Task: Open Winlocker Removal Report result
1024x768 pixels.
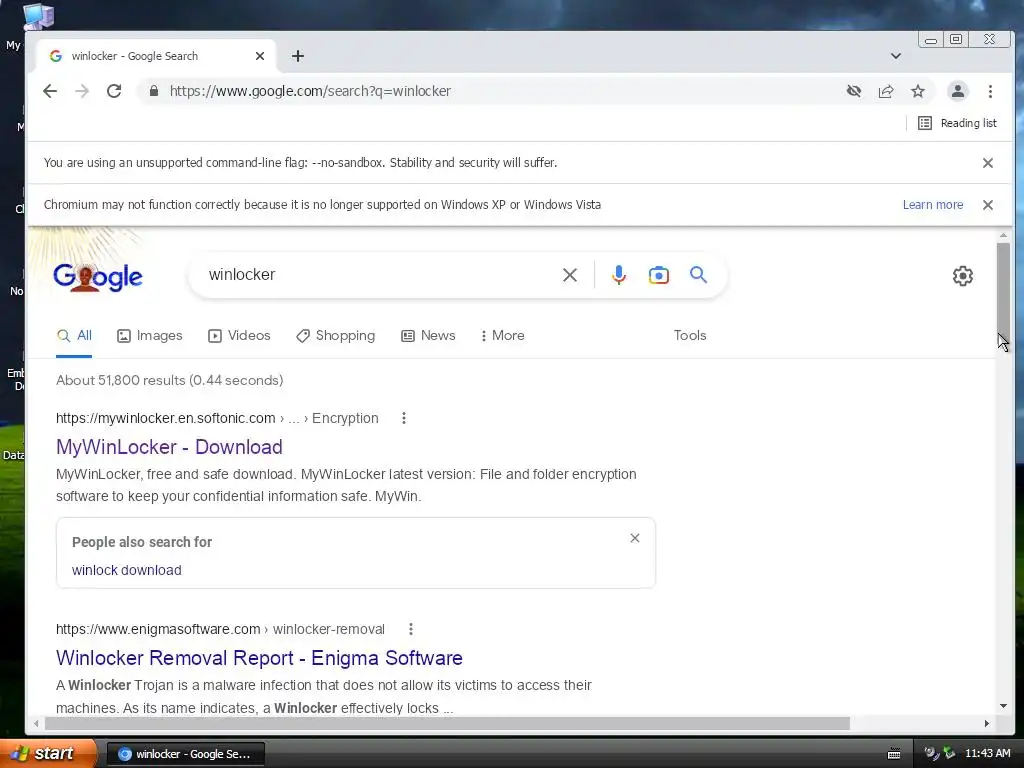Action: click(x=259, y=658)
